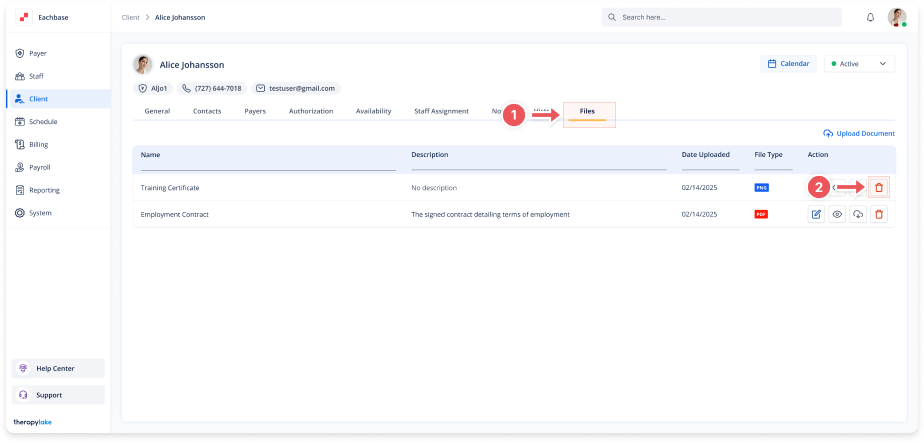This screenshot has height=443, width=924.
Task: Click the theropylake logo
Action: [32, 422]
